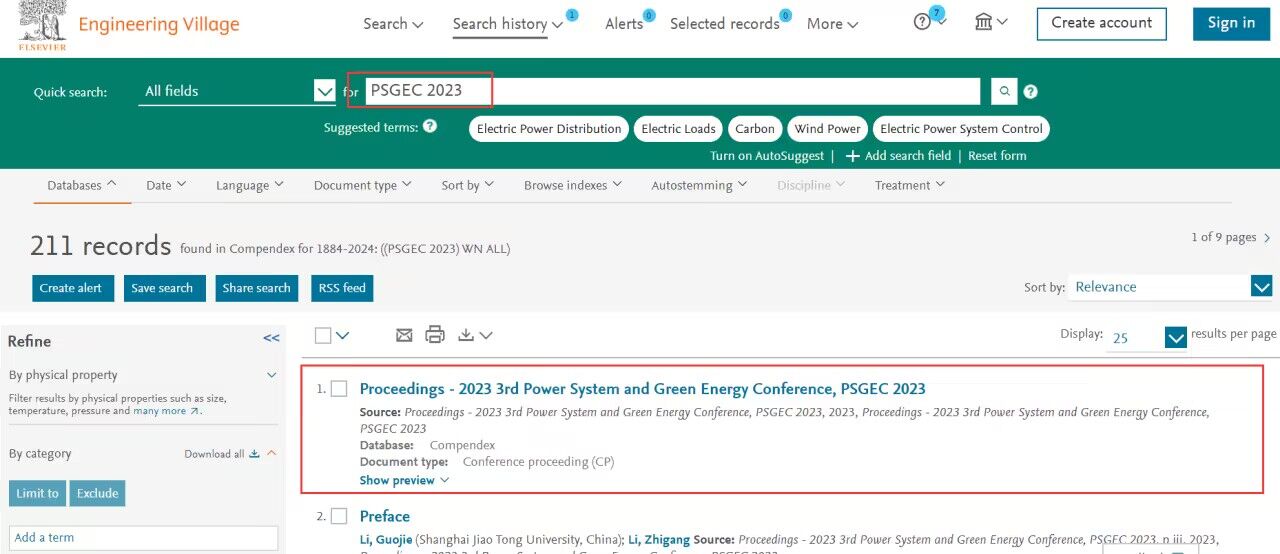Expand Show preview for record 1
This screenshot has height=554, width=1280.
[404, 480]
